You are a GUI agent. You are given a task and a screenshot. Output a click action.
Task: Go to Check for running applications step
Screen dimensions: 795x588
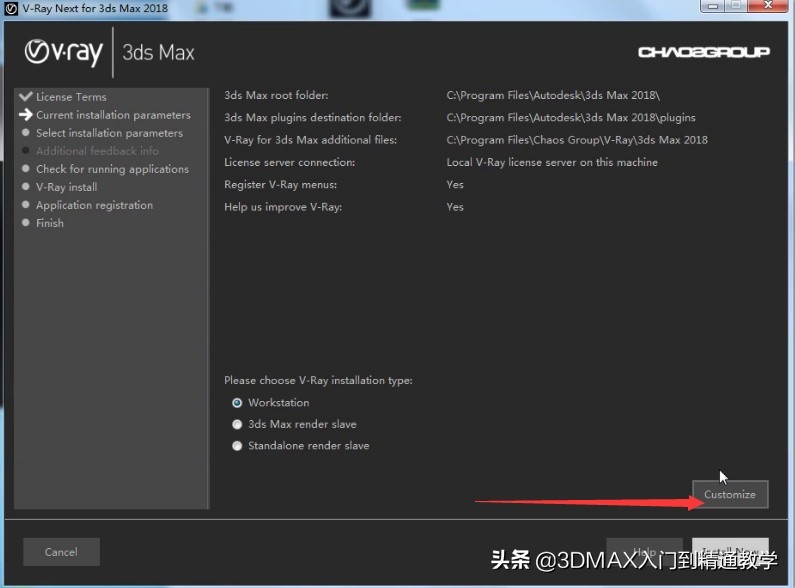[x=113, y=169]
